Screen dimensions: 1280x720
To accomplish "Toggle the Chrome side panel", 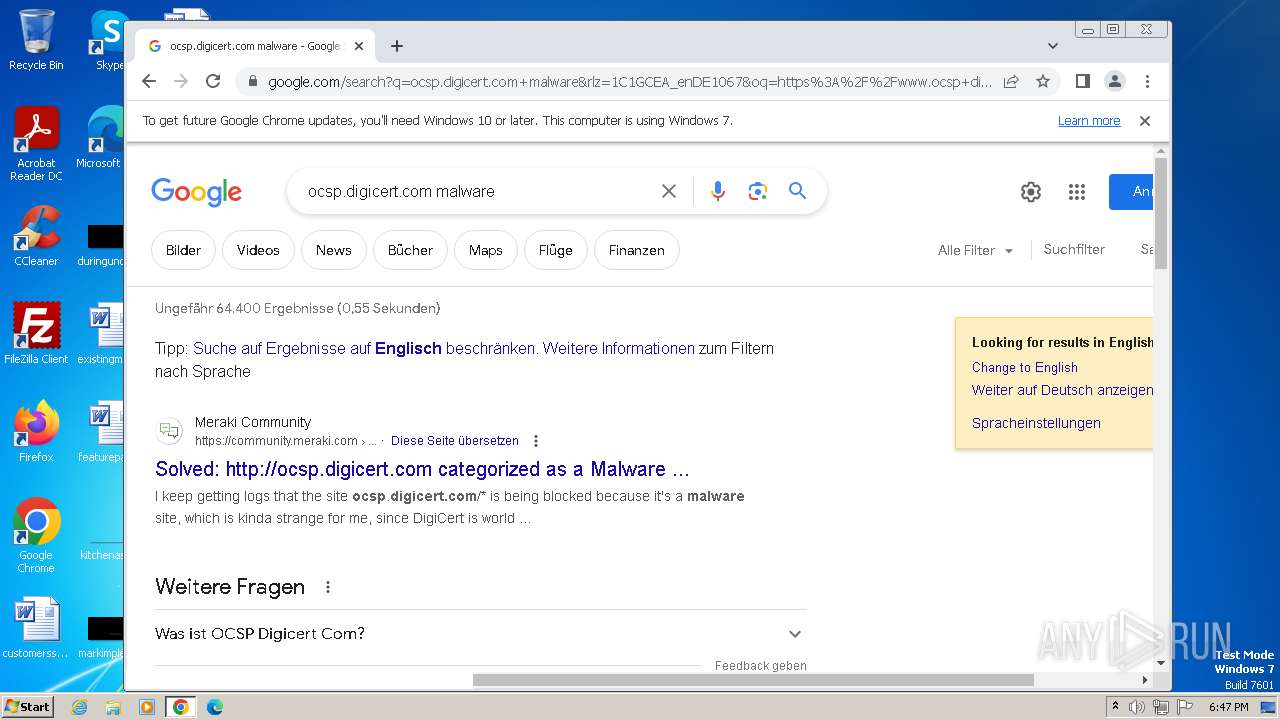I will click(1082, 81).
